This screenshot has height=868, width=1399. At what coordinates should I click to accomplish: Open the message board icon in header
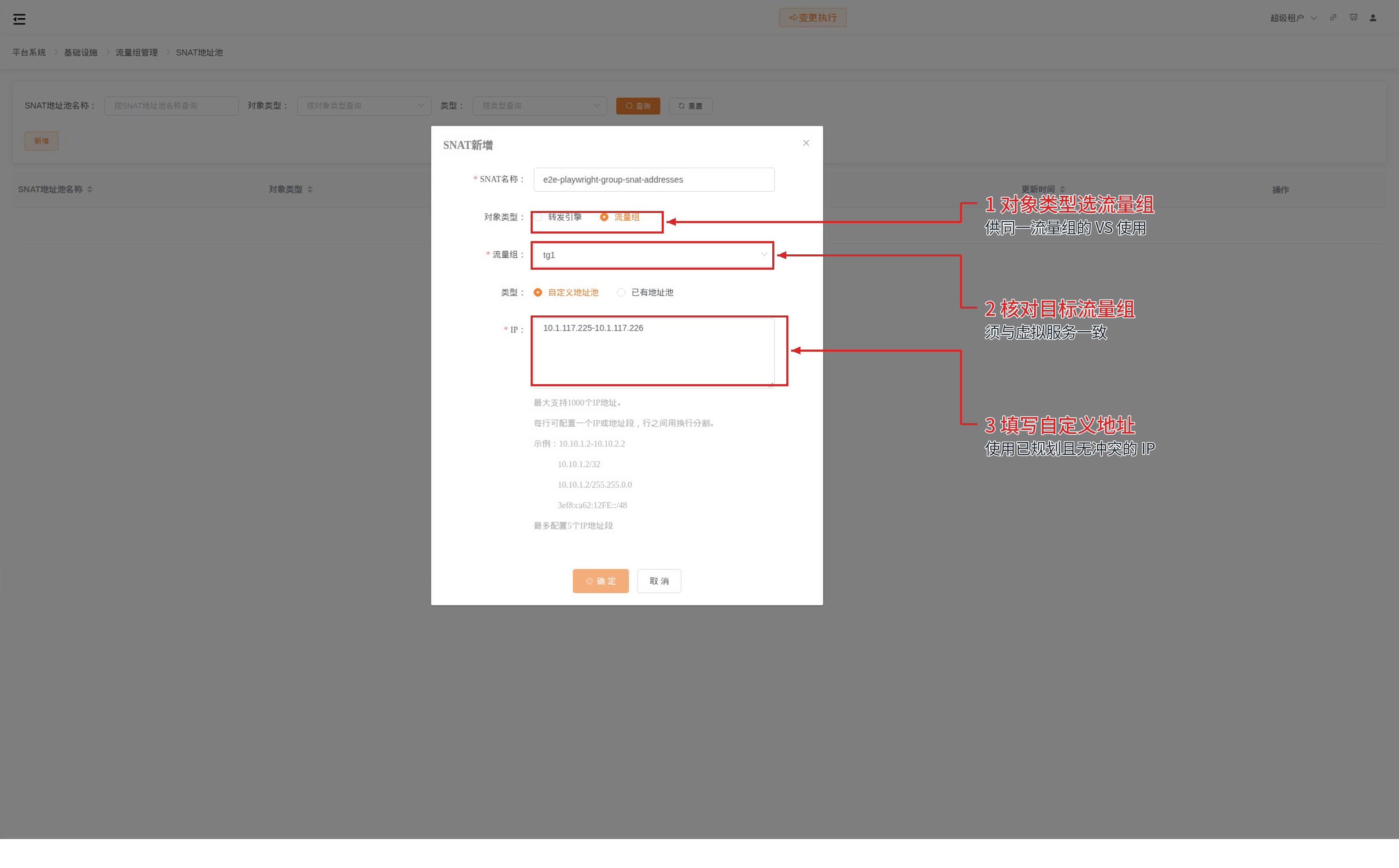click(1353, 18)
